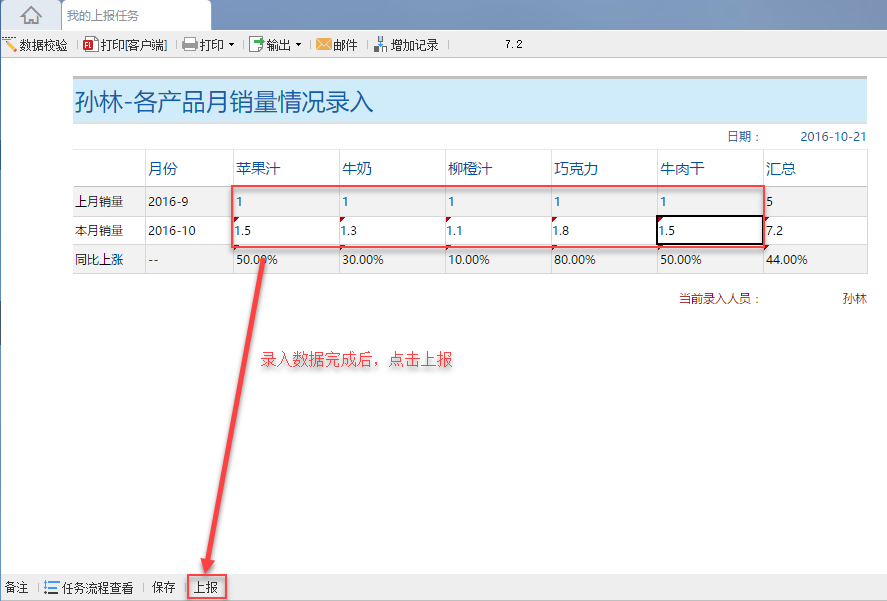Click the 汇总 total value 5

tap(815, 201)
